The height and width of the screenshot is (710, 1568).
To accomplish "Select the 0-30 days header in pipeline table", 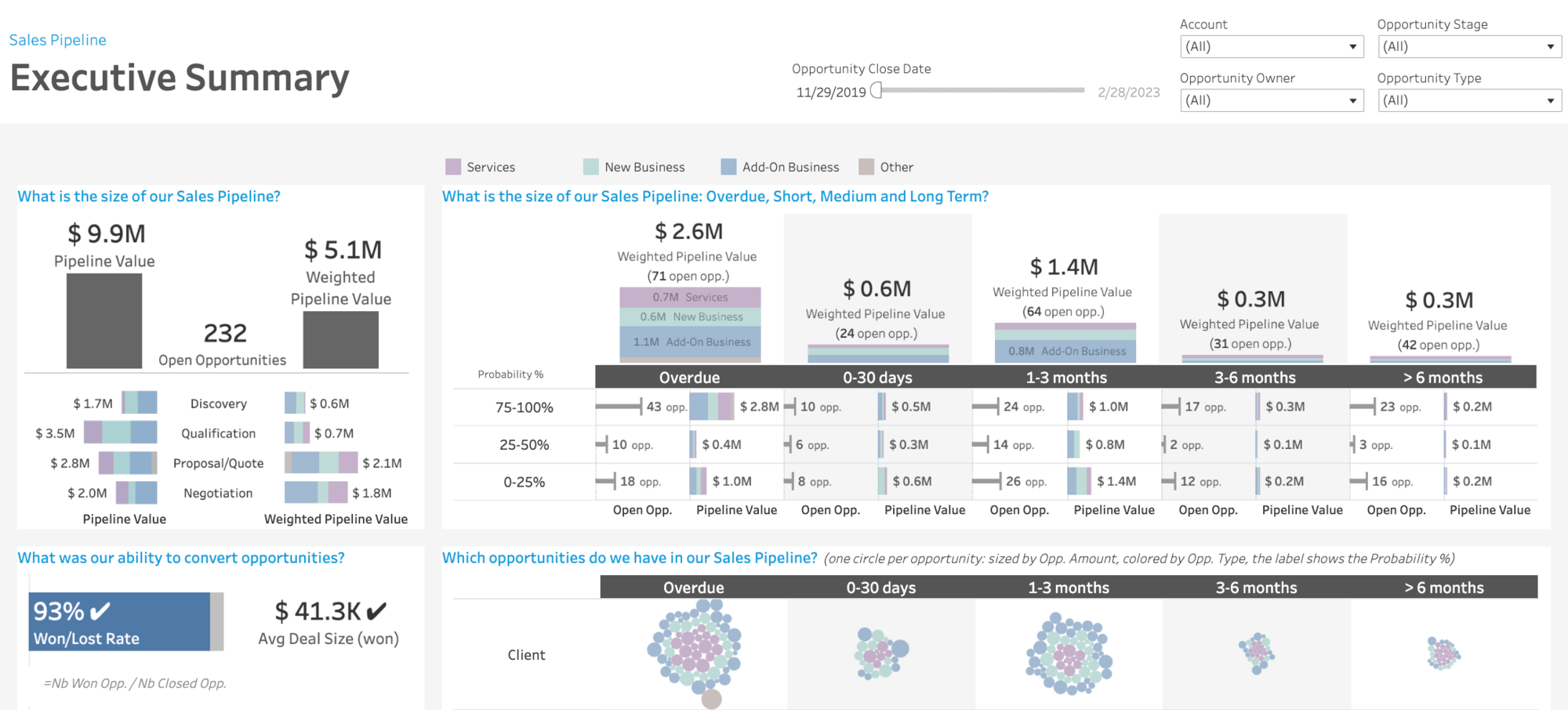I will tap(877, 377).
